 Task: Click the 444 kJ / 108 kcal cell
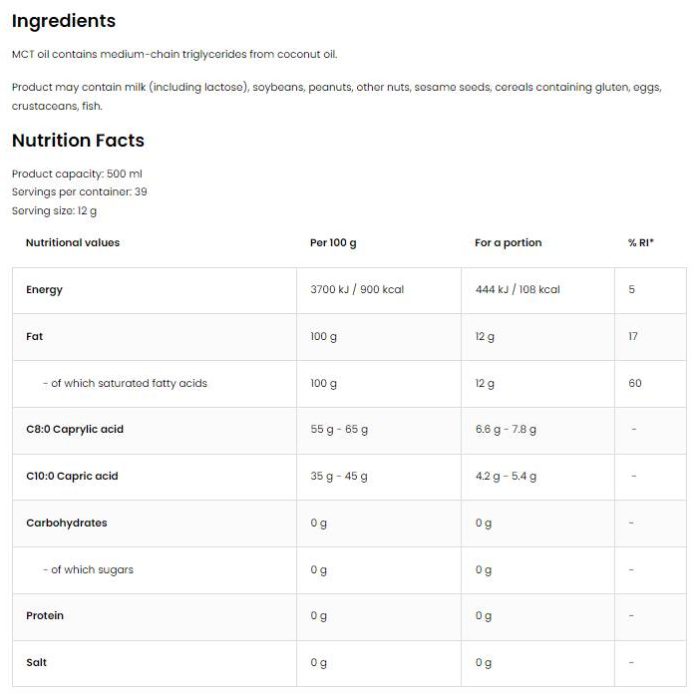coord(517,290)
